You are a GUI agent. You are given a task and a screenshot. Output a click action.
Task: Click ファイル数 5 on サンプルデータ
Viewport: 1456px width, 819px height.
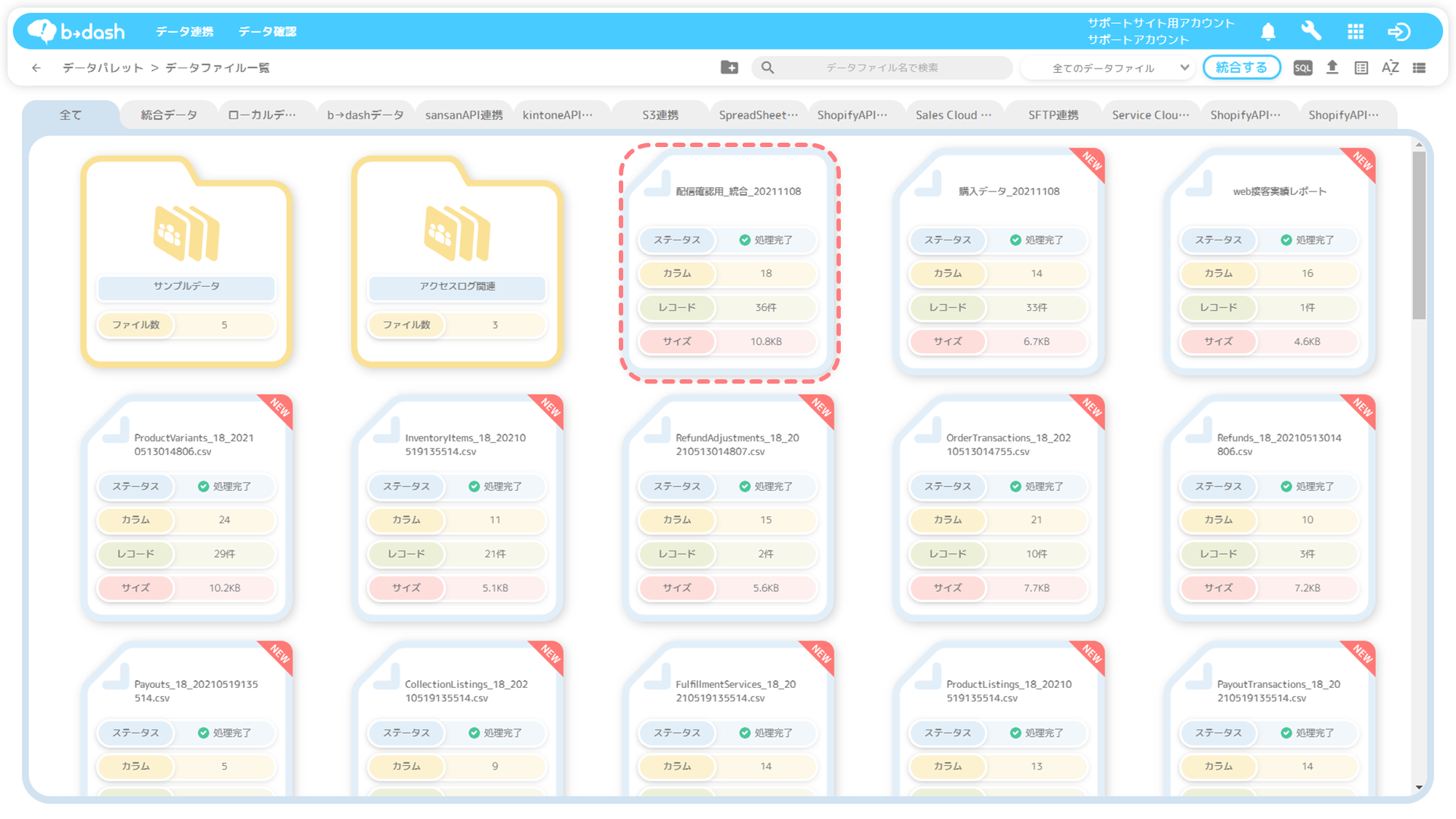point(186,325)
